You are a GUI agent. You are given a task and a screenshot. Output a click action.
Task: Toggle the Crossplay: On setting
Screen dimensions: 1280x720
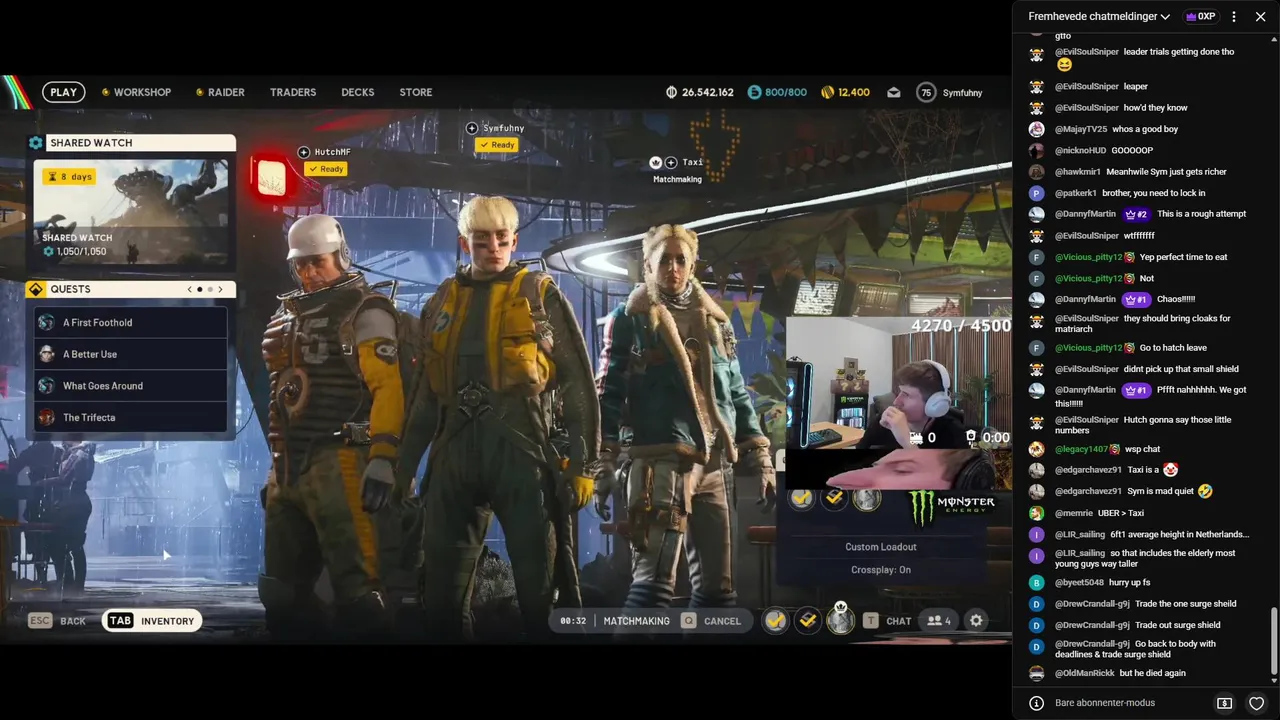coord(881,570)
